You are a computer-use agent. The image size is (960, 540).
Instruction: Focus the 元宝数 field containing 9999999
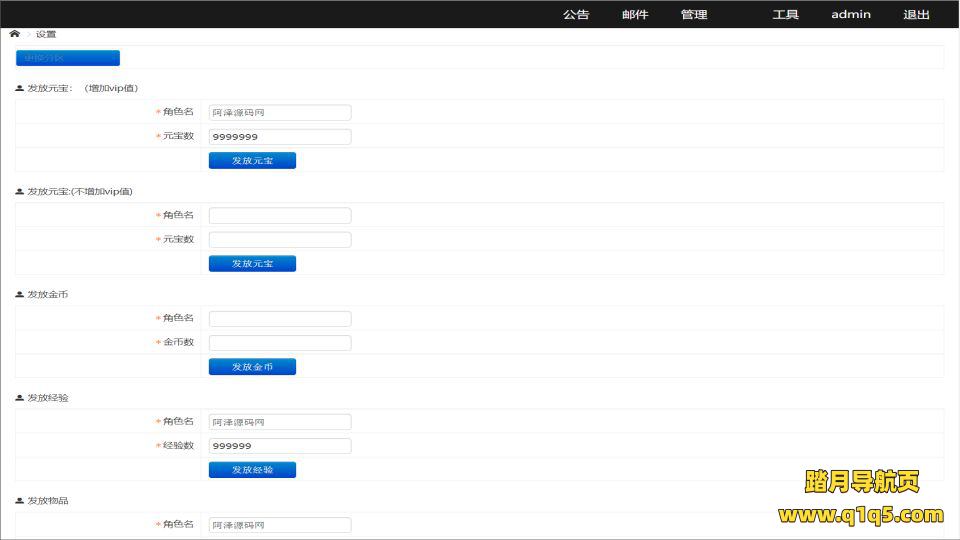click(280, 137)
